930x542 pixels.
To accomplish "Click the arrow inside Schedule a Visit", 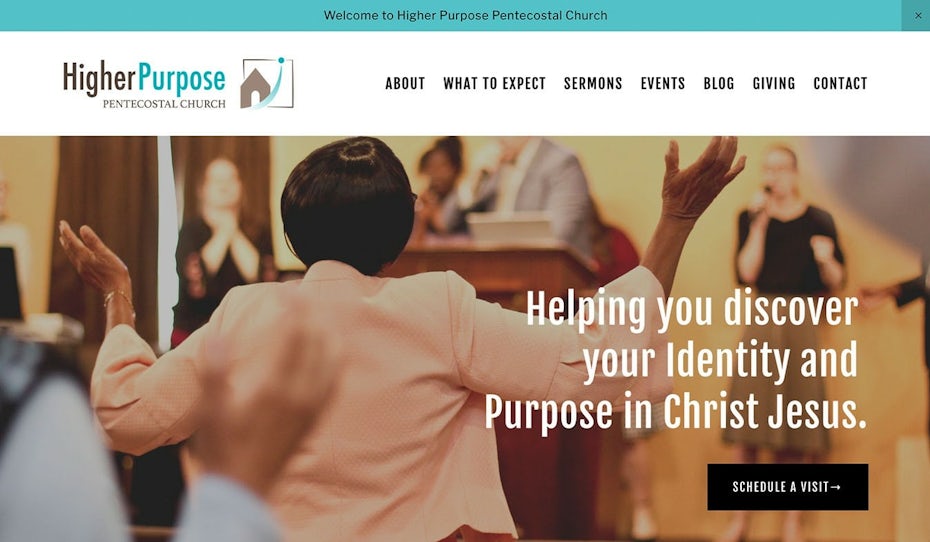I will [x=836, y=487].
